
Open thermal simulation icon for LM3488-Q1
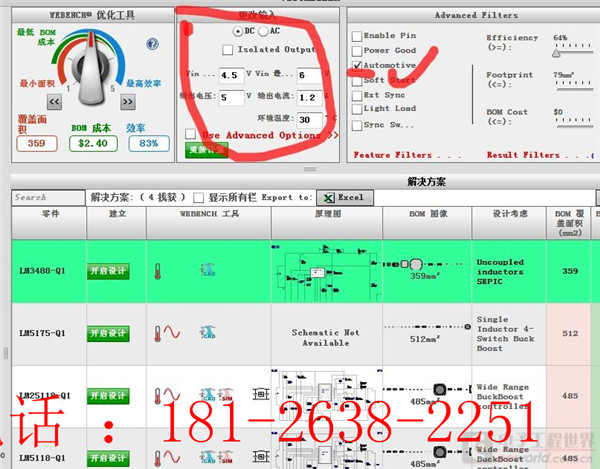157,271
